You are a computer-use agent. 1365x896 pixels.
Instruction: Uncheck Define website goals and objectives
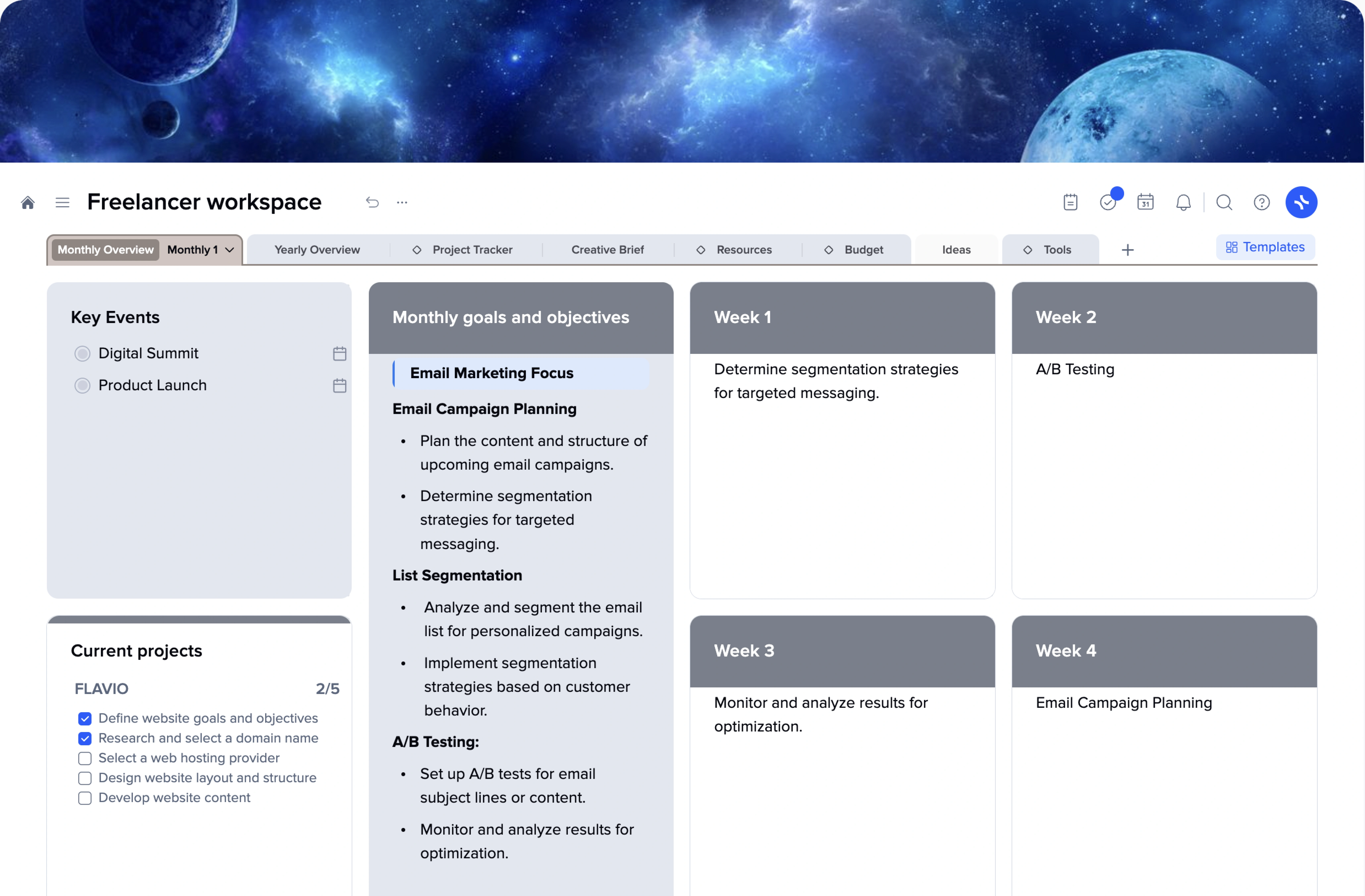pos(85,719)
